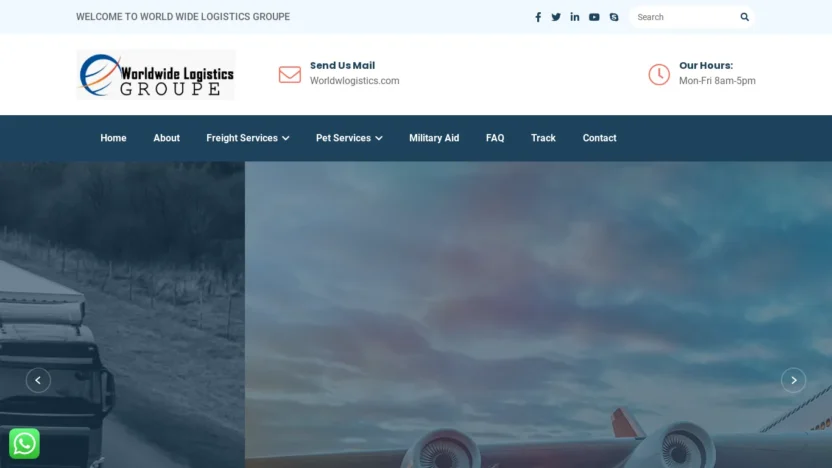This screenshot has width=832, height=468.
Task: Open the Skype social icon
Action: pyautogui.click(x=614, y=17)
